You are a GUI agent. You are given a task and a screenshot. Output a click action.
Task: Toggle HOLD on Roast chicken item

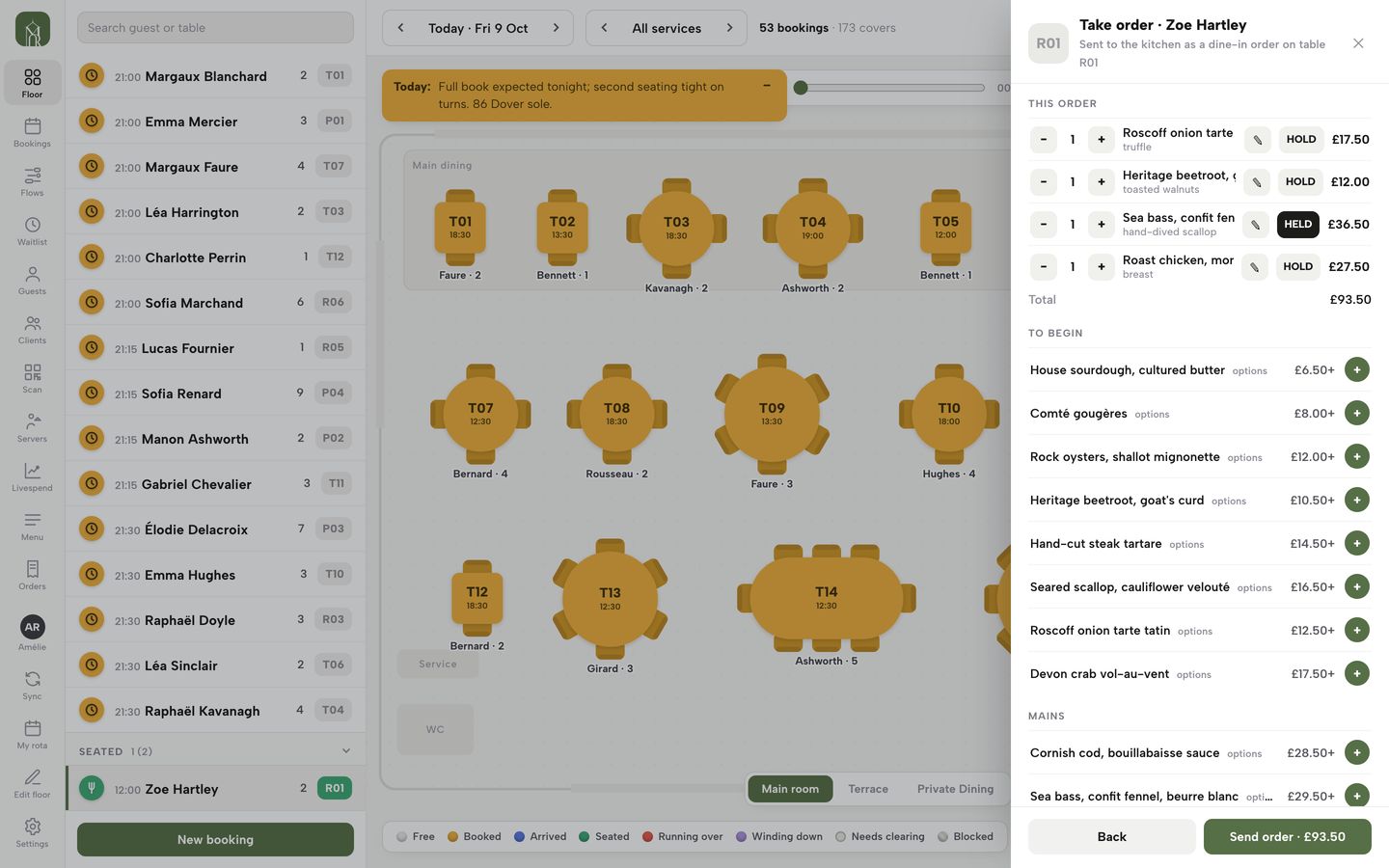coord(1297,266)
